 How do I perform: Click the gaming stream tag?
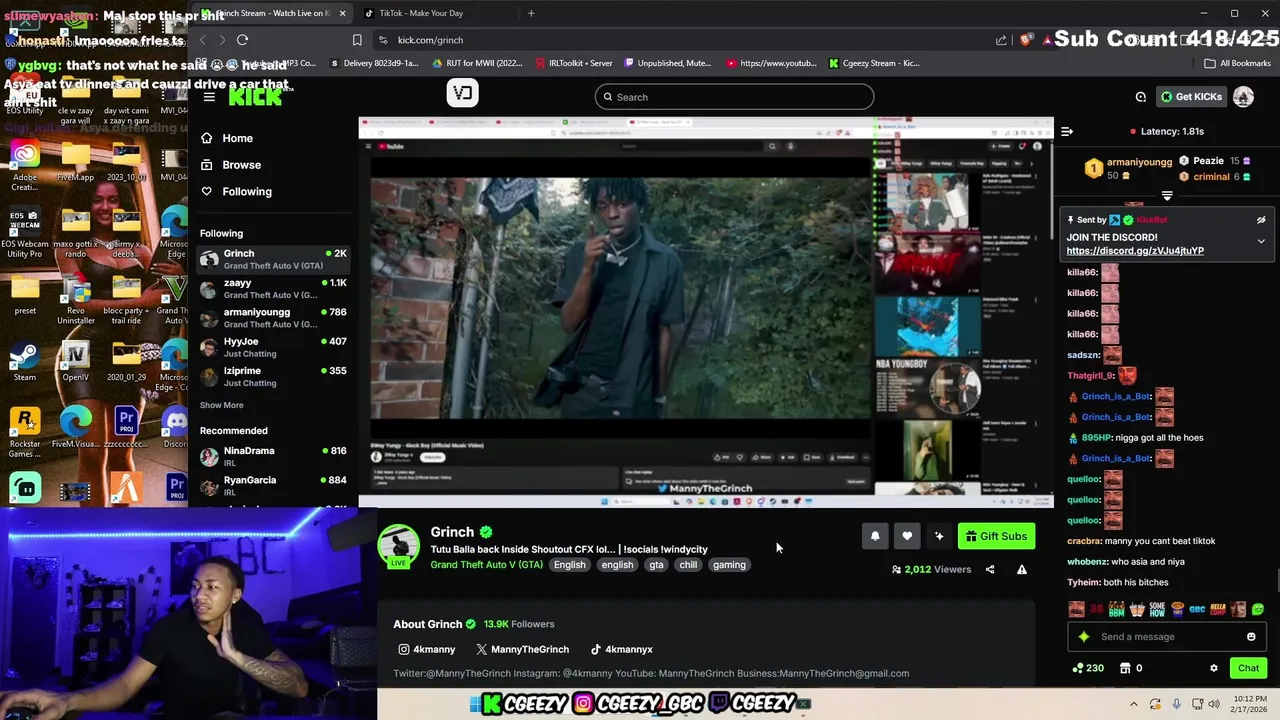point(729,565)
